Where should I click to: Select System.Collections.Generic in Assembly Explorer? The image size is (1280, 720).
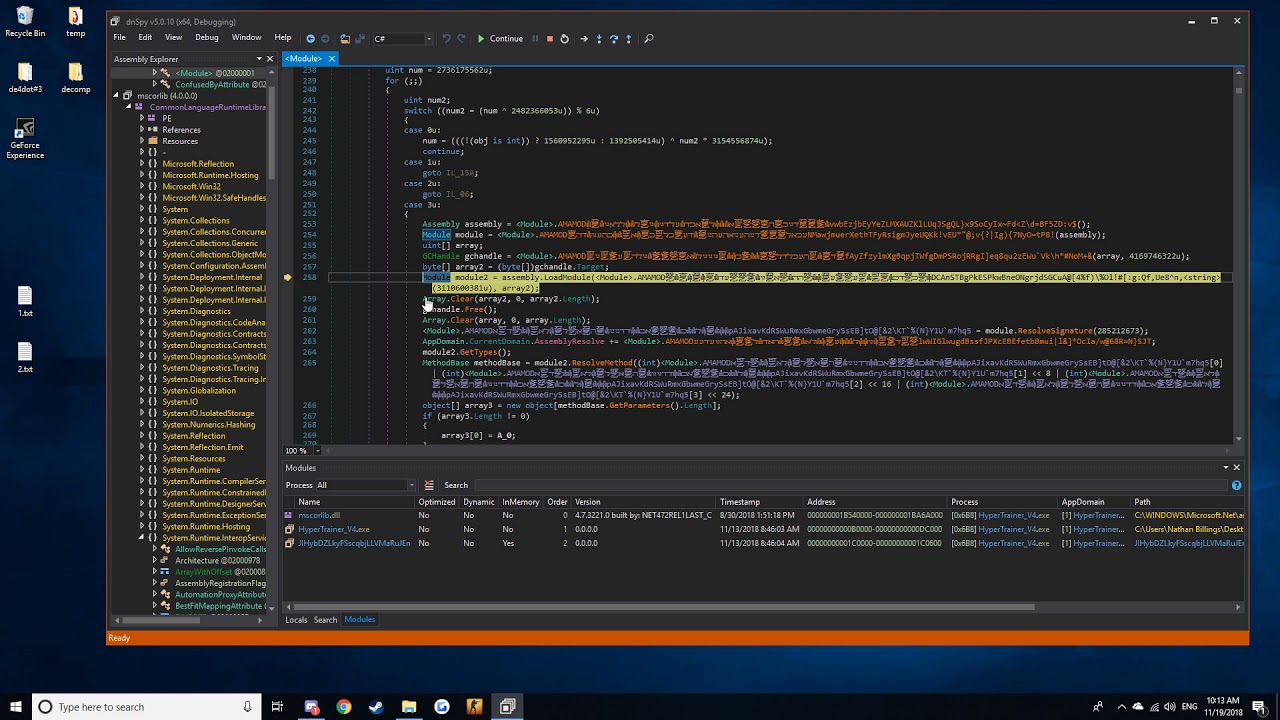pyautogui.click(x=210, y=243)
